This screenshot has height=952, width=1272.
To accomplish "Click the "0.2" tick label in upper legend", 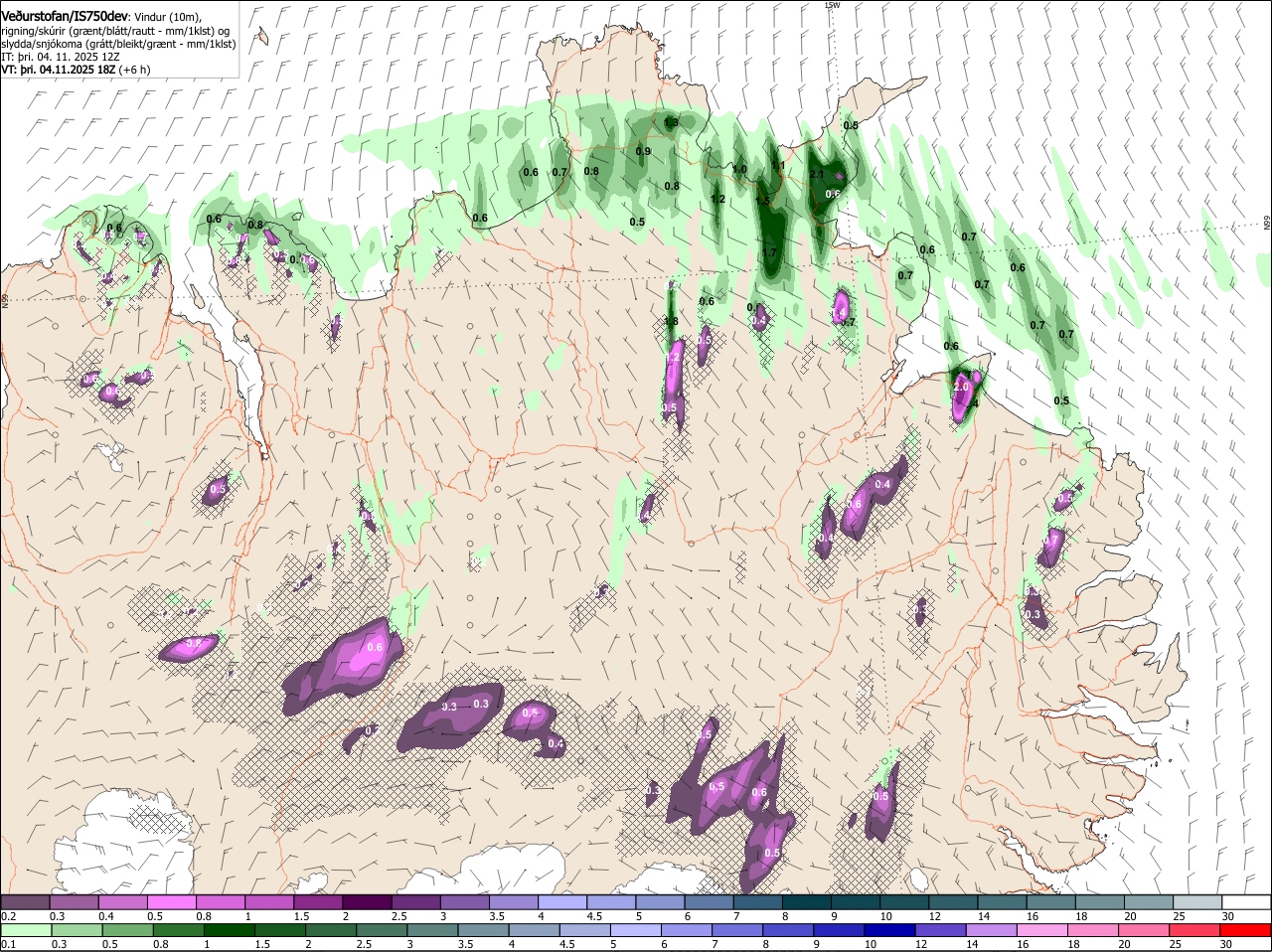I will pyautogui.click(x=8, y=916).
